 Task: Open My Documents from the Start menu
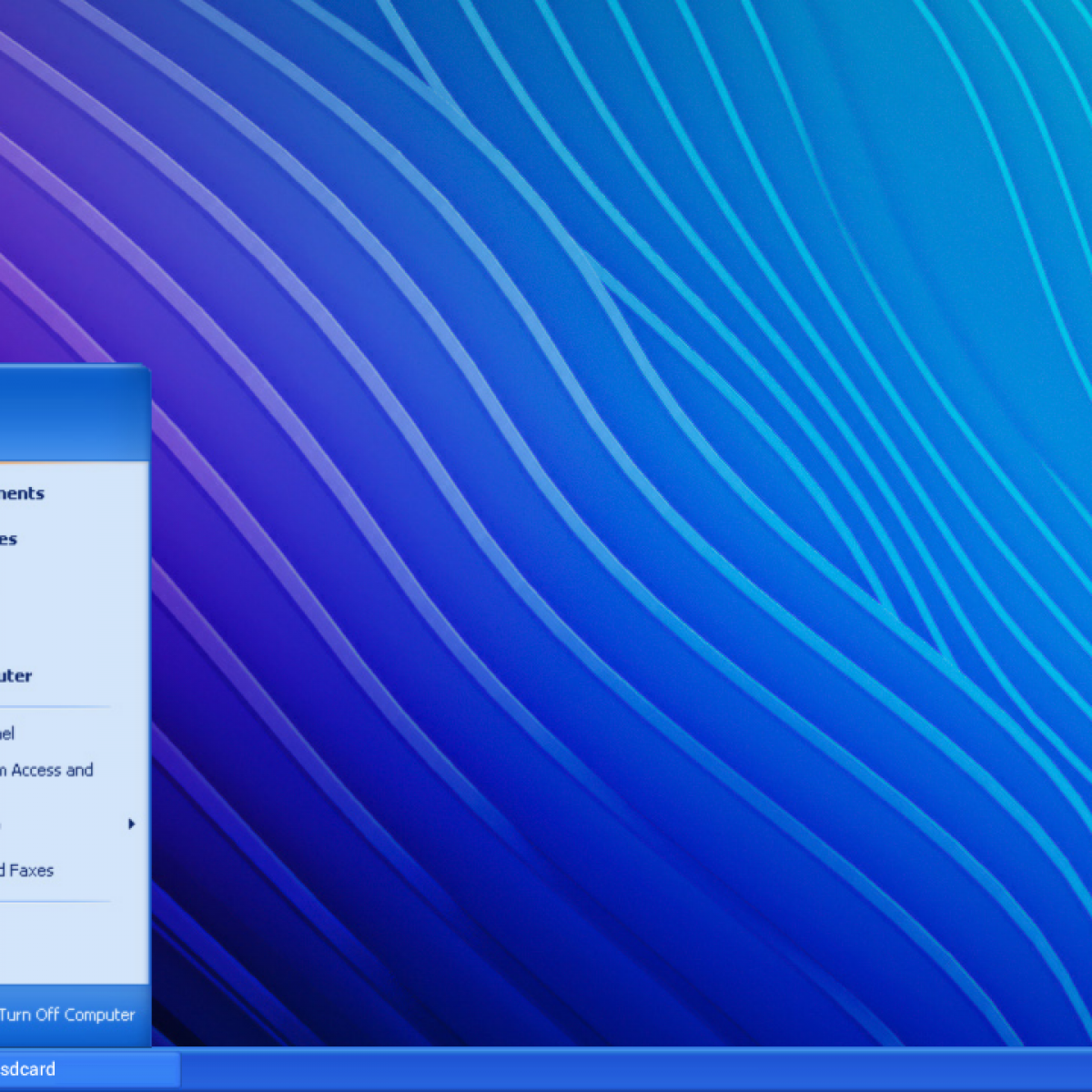pos(22,493)
